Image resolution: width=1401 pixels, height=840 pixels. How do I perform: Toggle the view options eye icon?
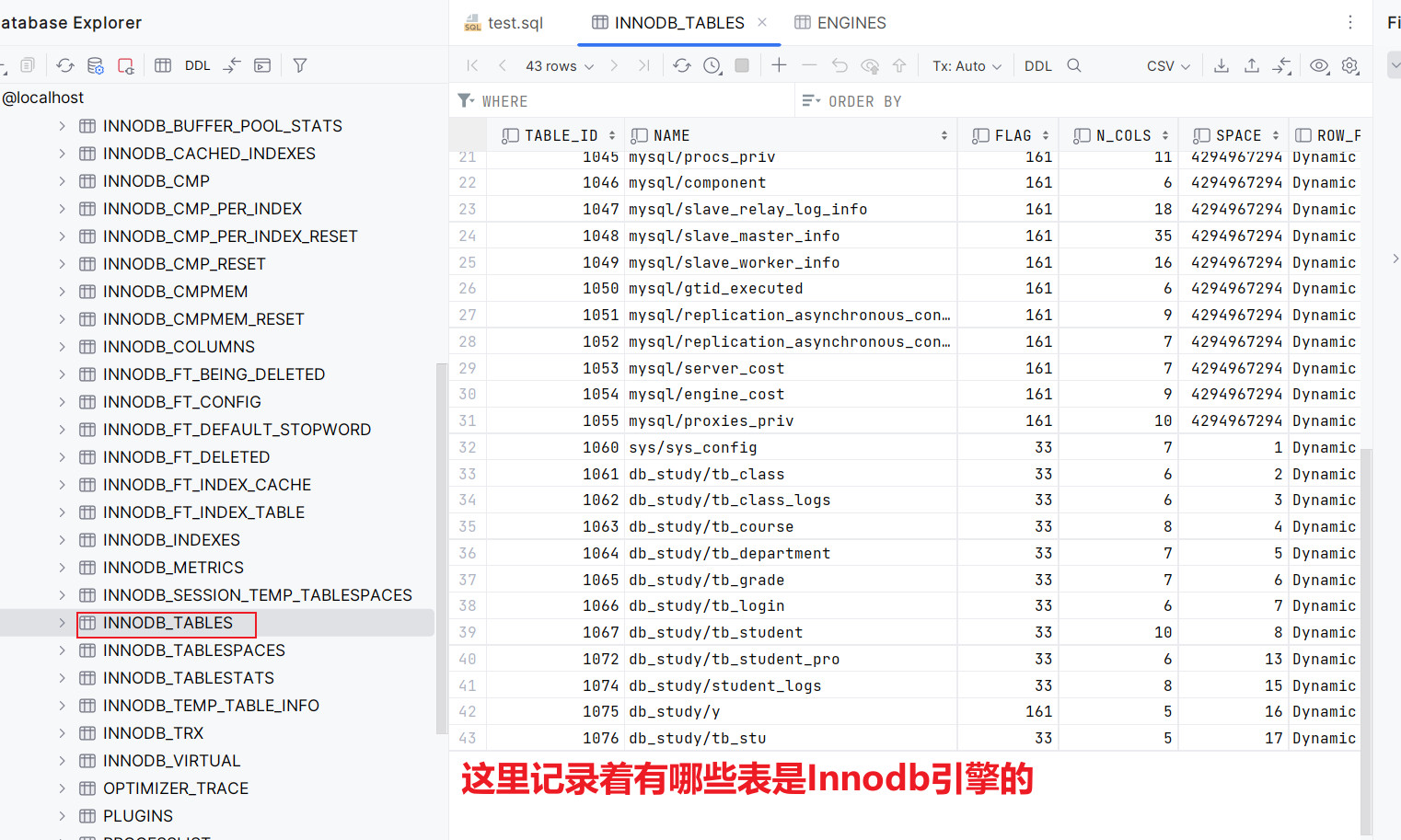pyautogui.click(x=1319, y=65)
